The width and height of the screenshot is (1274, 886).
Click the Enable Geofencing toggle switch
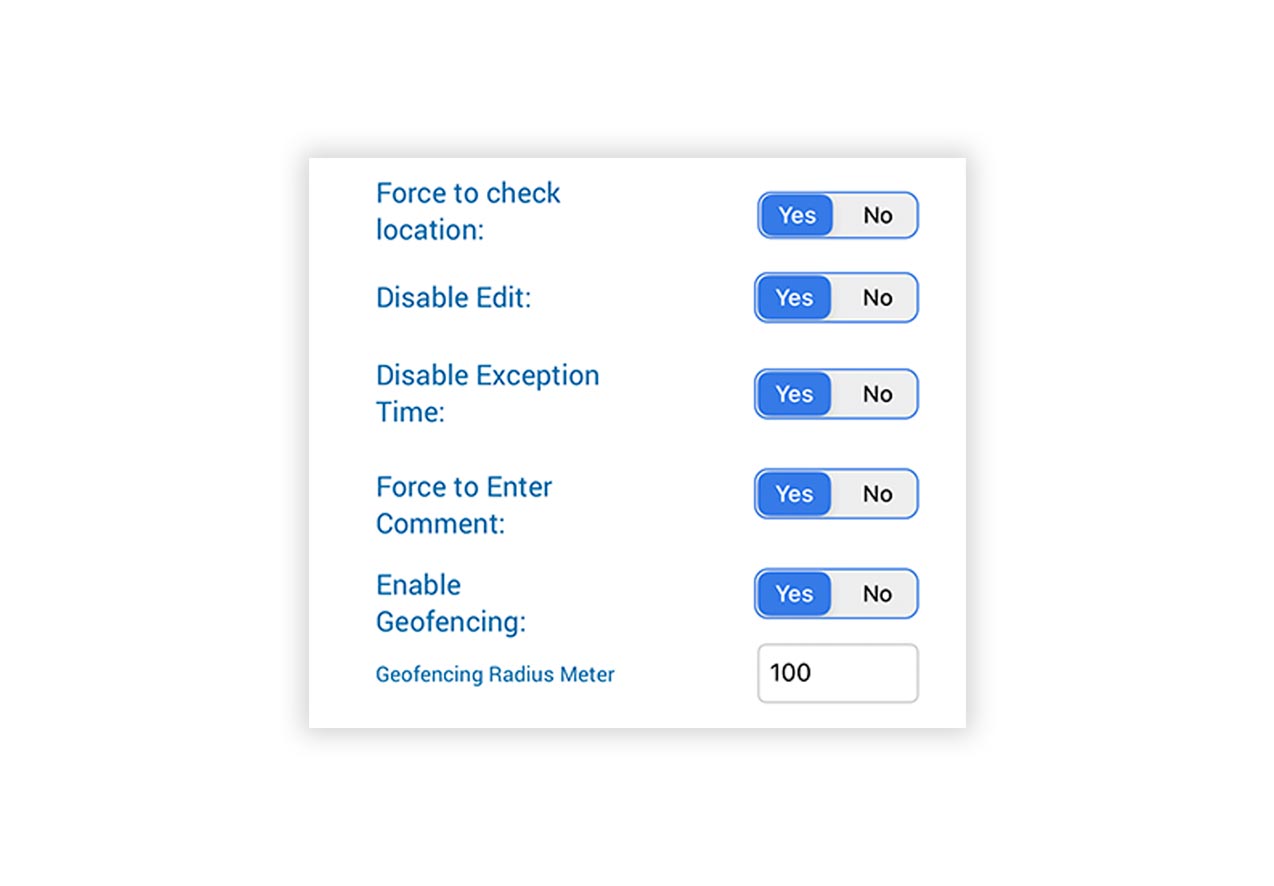[836, 593]
